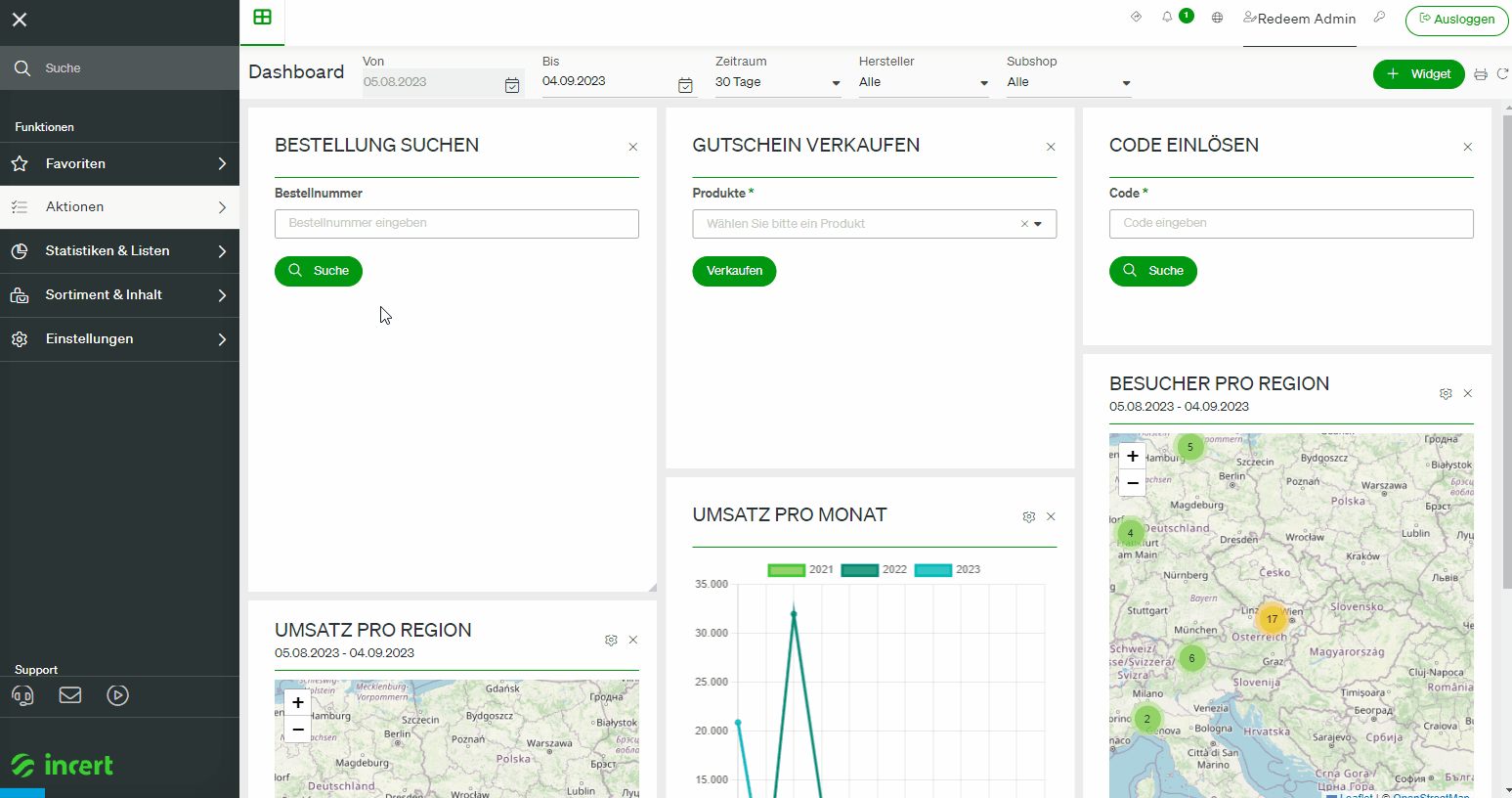Close the Gutschein Verkaufen widget

[1051, 148]
